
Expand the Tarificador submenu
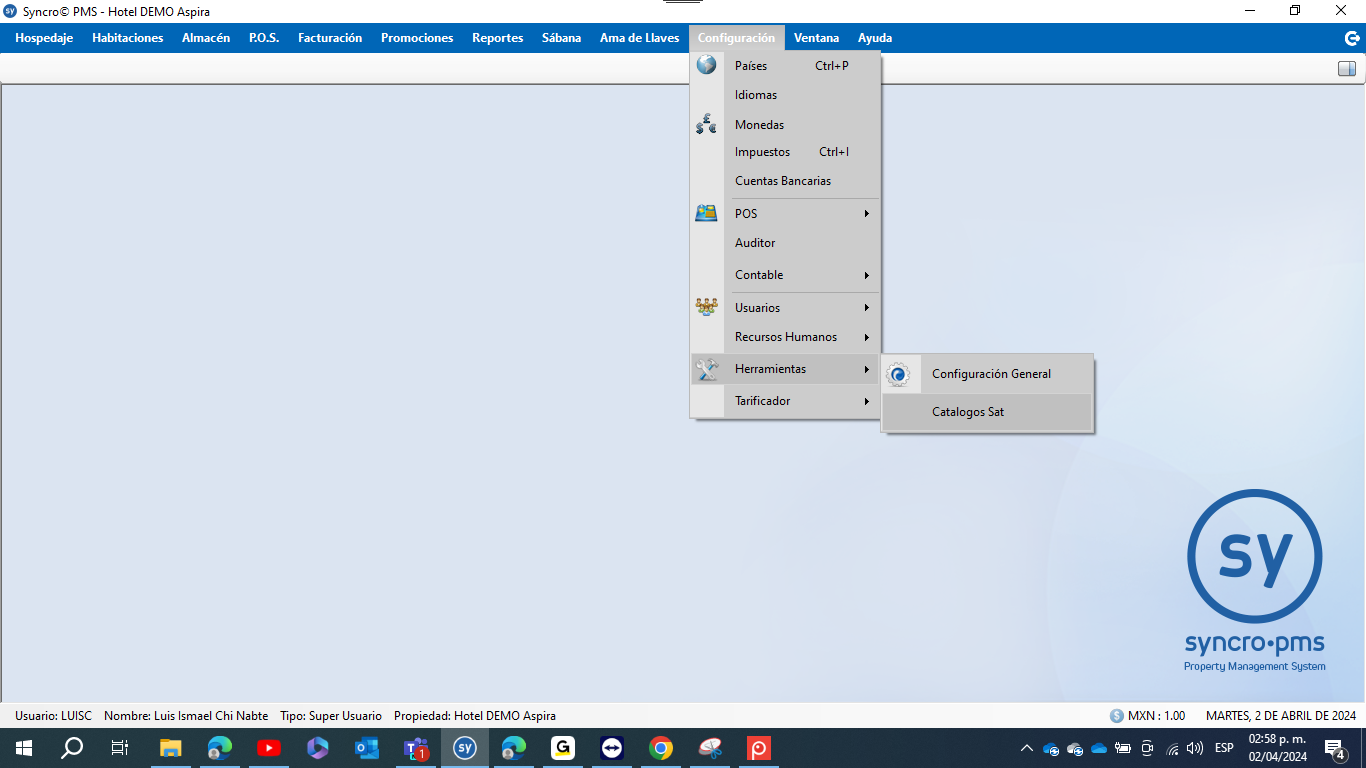[785, 401]
